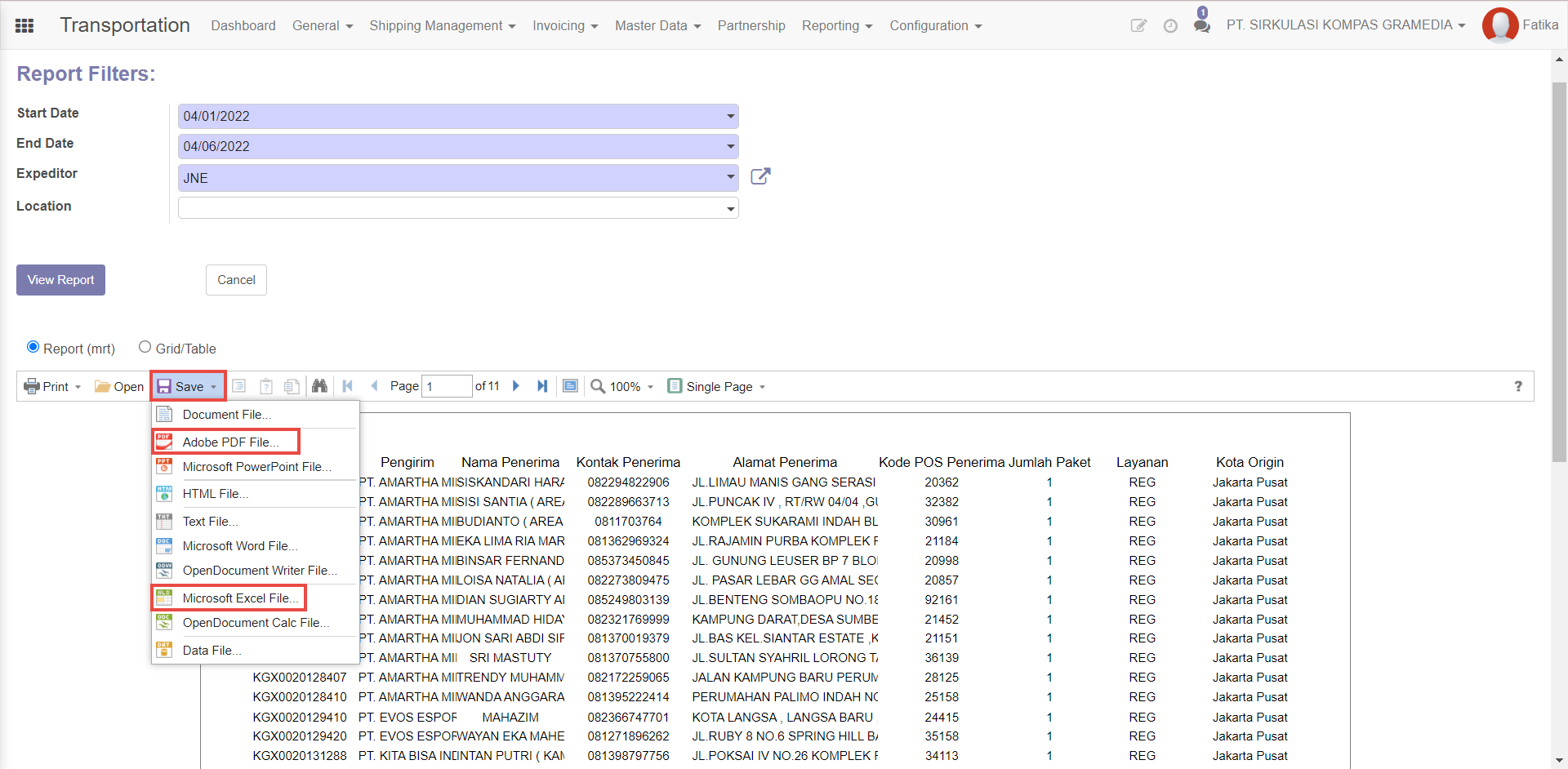1568x769 pixels.
Task: Open the Configuration menu
Action: point(936,25)
